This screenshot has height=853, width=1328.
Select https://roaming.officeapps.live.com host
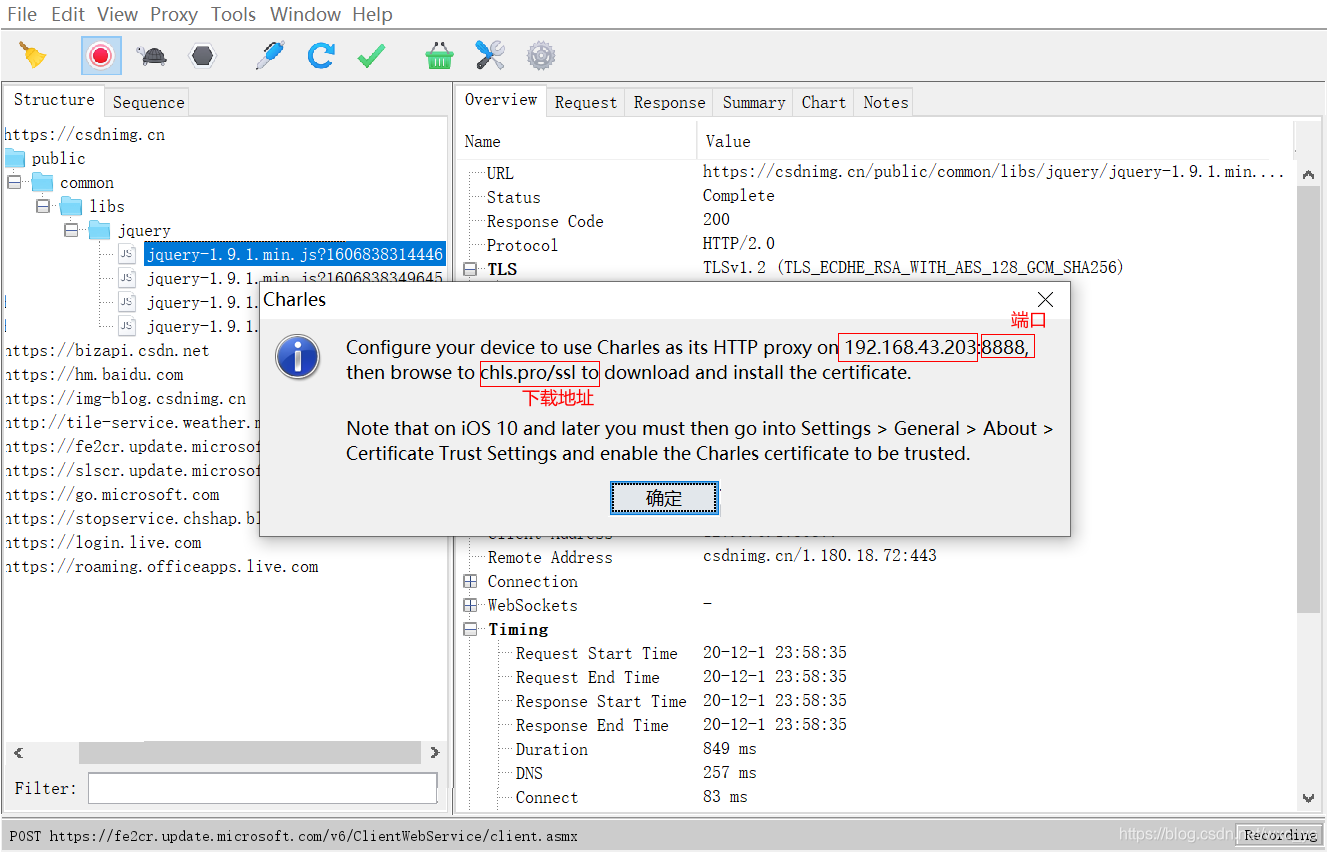(x=161, y=566)
